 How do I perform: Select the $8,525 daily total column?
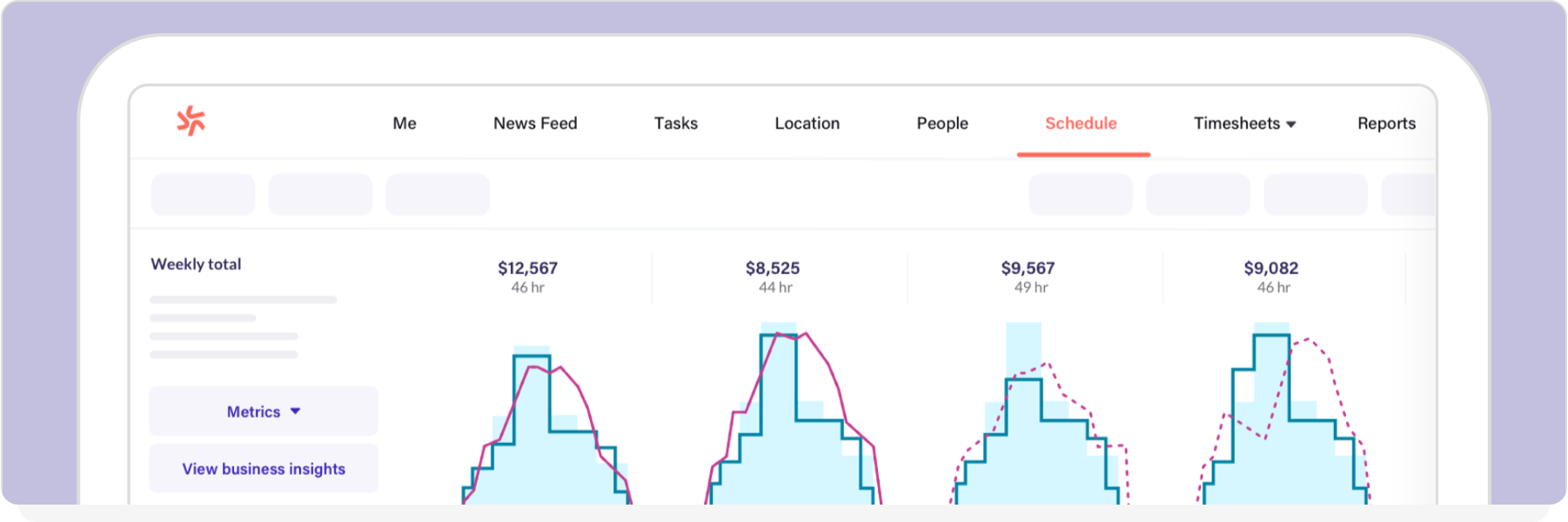[773, 277]
